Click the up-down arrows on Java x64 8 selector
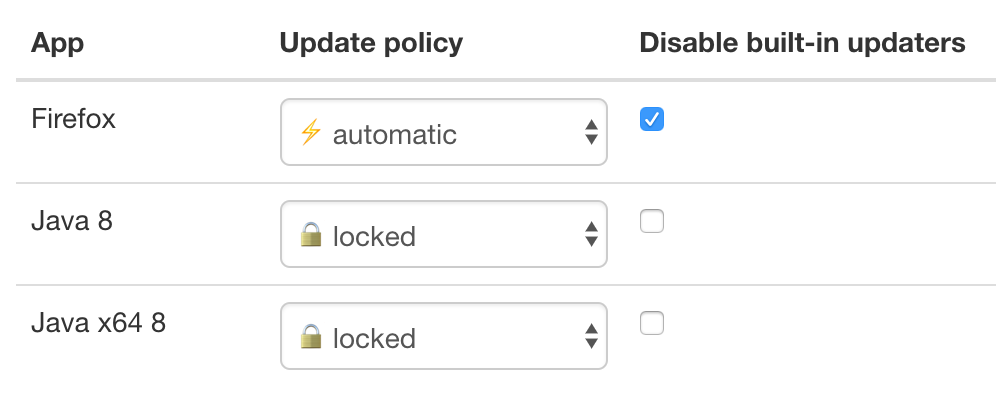This screenshot has height=404, width=996. (591, 337)
